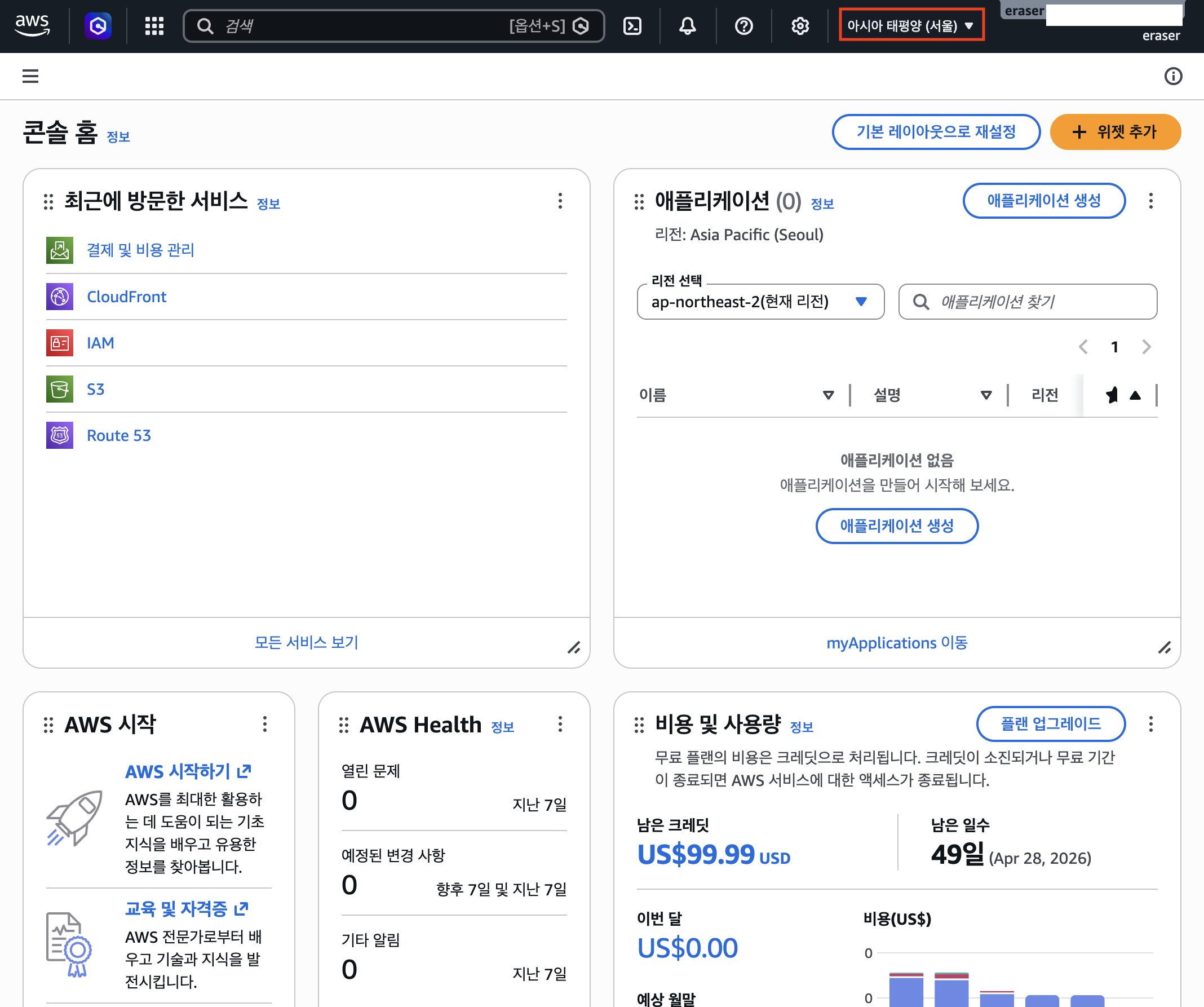The width and height of the screenshot is (1204, 1007).
Task: Click the help question mark icon
Action: 743,26
